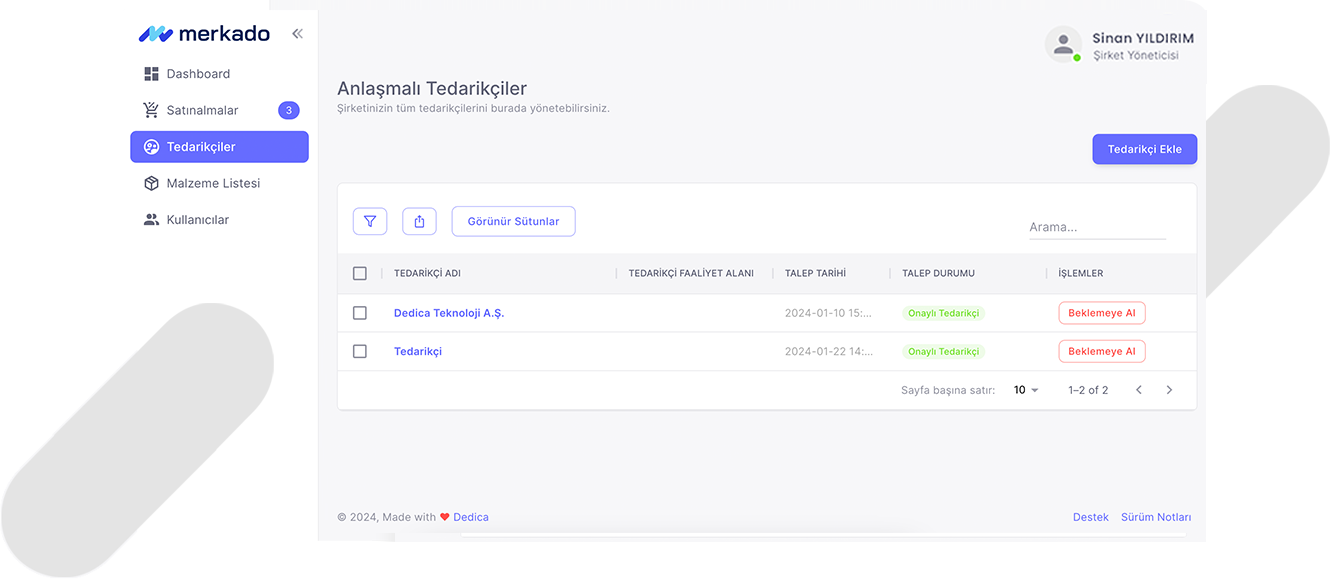Click the Merkado logo

205,34
